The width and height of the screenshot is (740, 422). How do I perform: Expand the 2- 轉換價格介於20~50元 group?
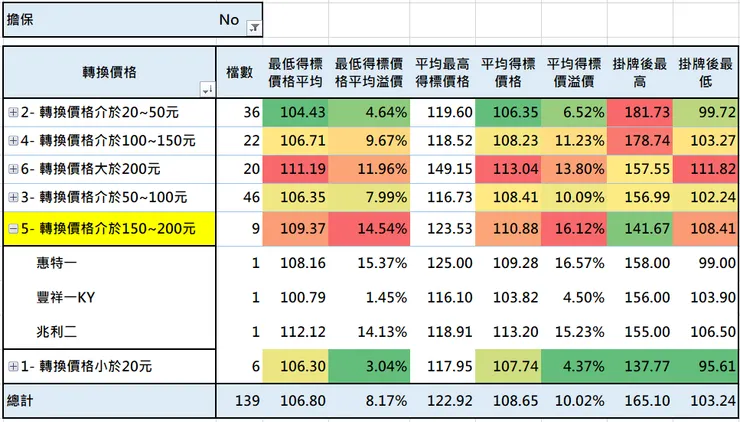click(13, 112)
